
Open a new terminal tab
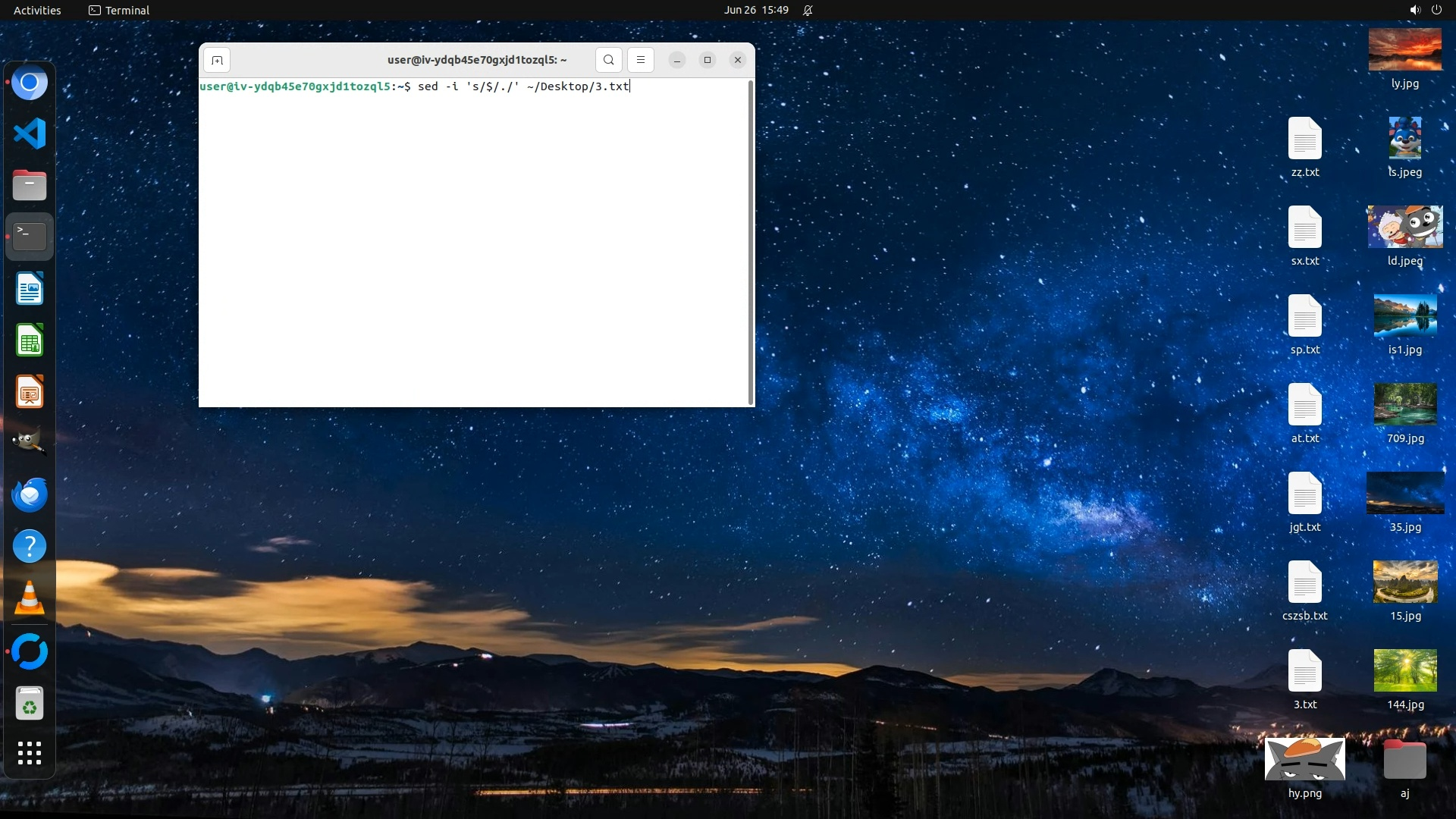pos(217,60)
